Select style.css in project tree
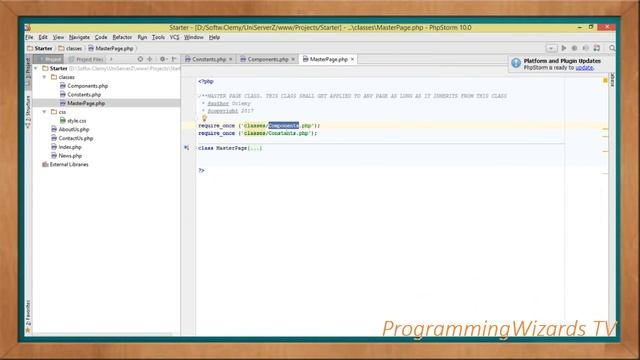This screenshot has height=360, width=640. [x=77, y=120]
